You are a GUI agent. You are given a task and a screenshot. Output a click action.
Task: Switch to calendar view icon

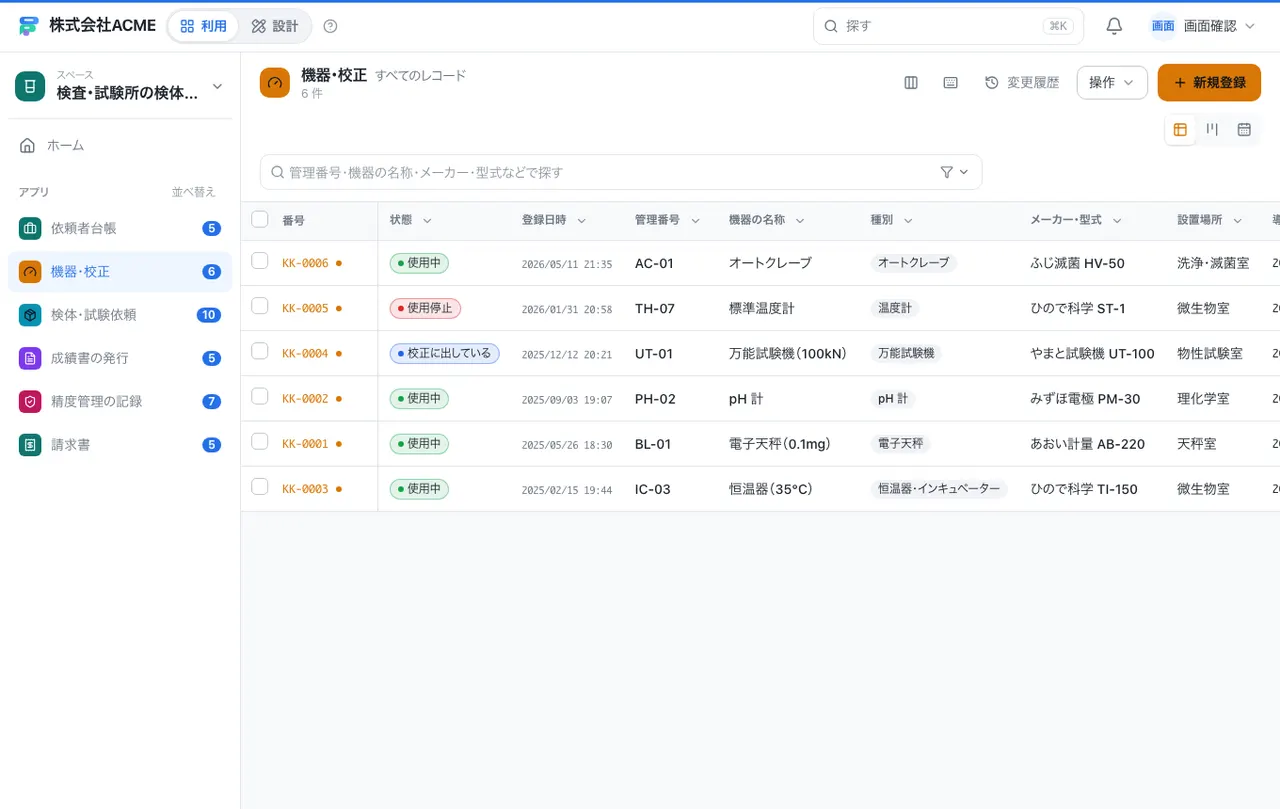pyautogui.click(x=1244, y=129)
